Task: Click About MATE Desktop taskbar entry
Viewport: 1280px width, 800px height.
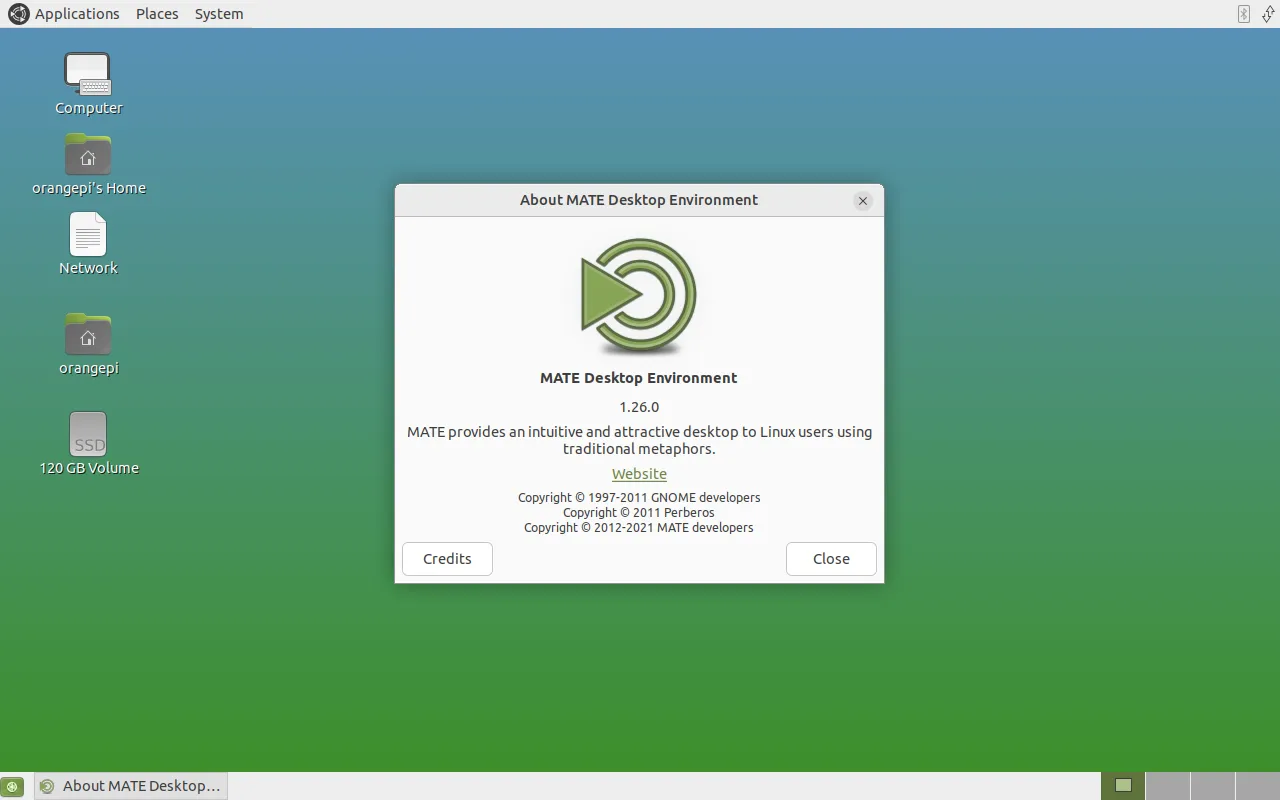Action: (131, 786)
